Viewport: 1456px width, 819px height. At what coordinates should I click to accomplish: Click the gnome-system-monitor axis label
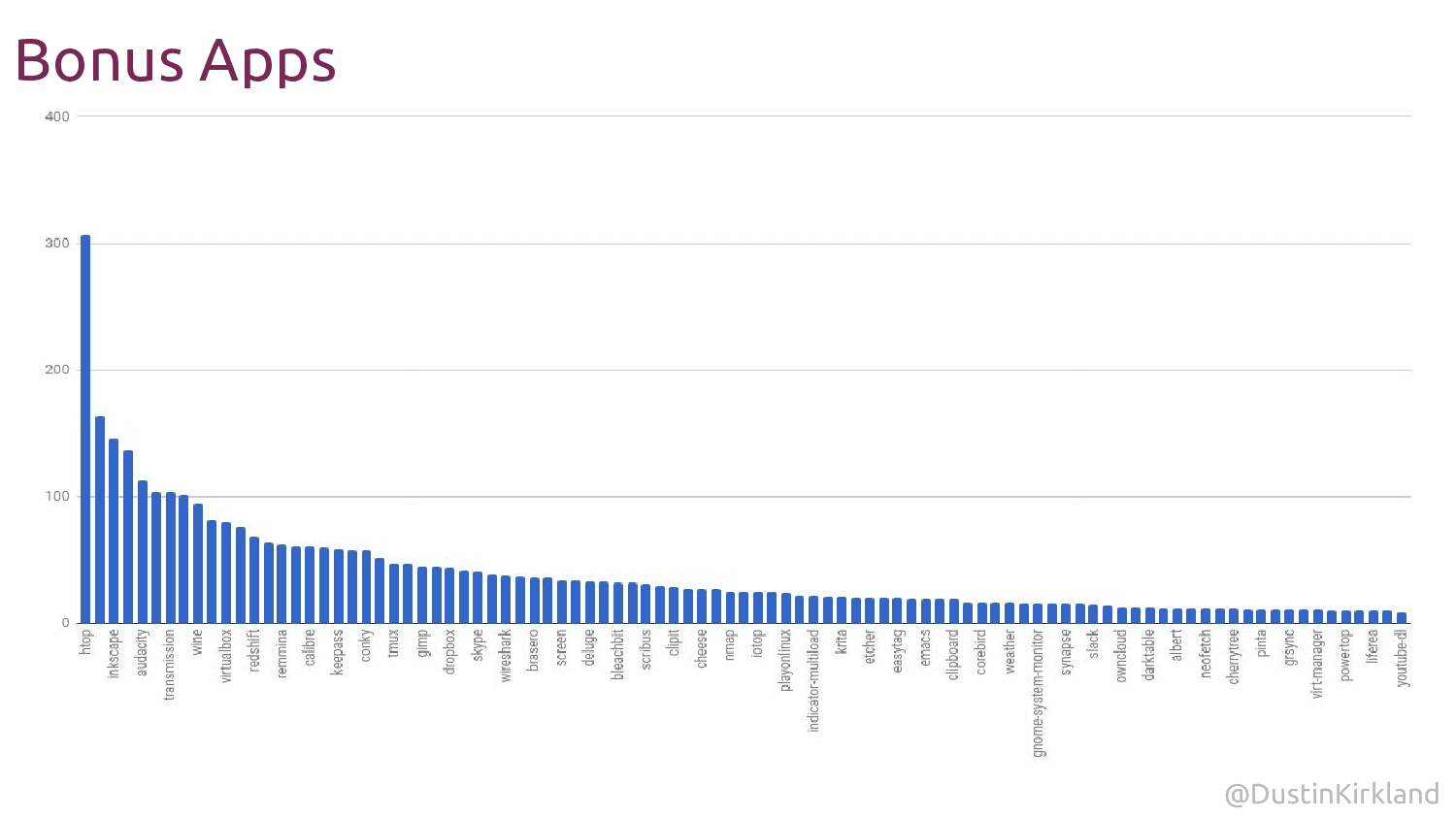[1038, 693]
